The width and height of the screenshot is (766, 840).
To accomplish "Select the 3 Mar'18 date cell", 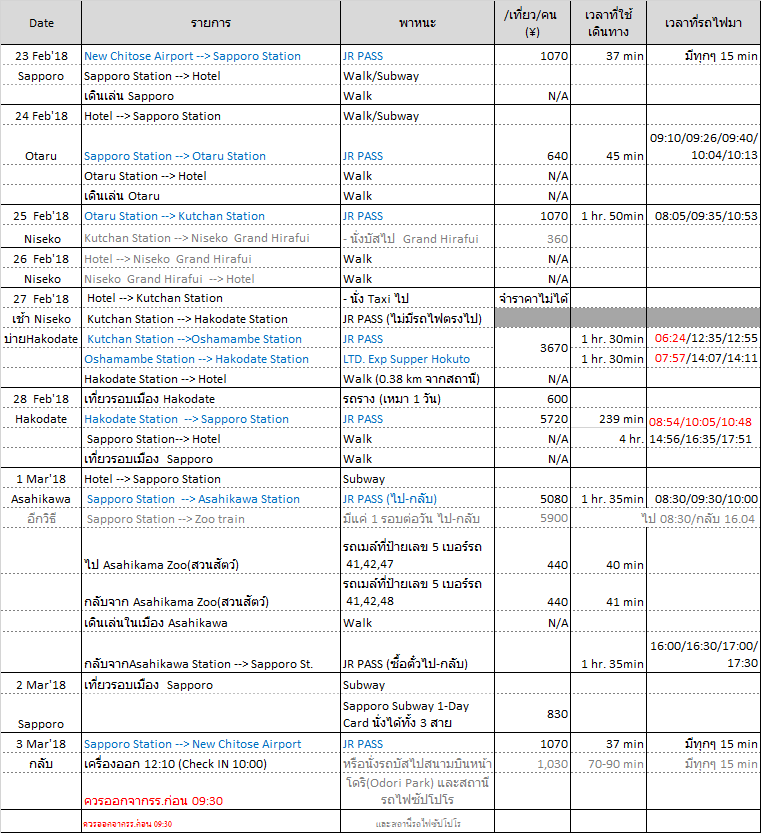I will 41,744.
